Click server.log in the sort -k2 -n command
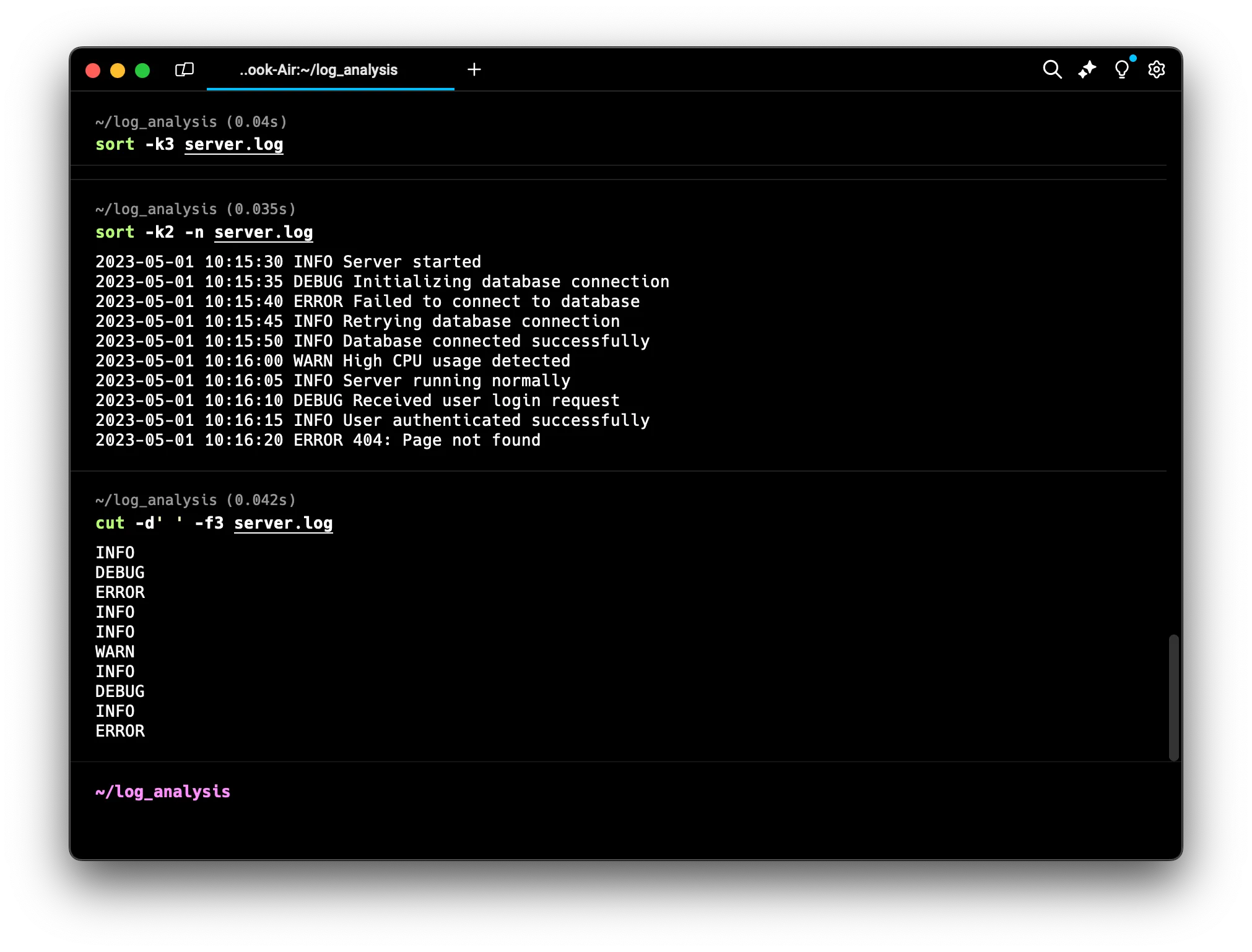 tap(263, 232)
